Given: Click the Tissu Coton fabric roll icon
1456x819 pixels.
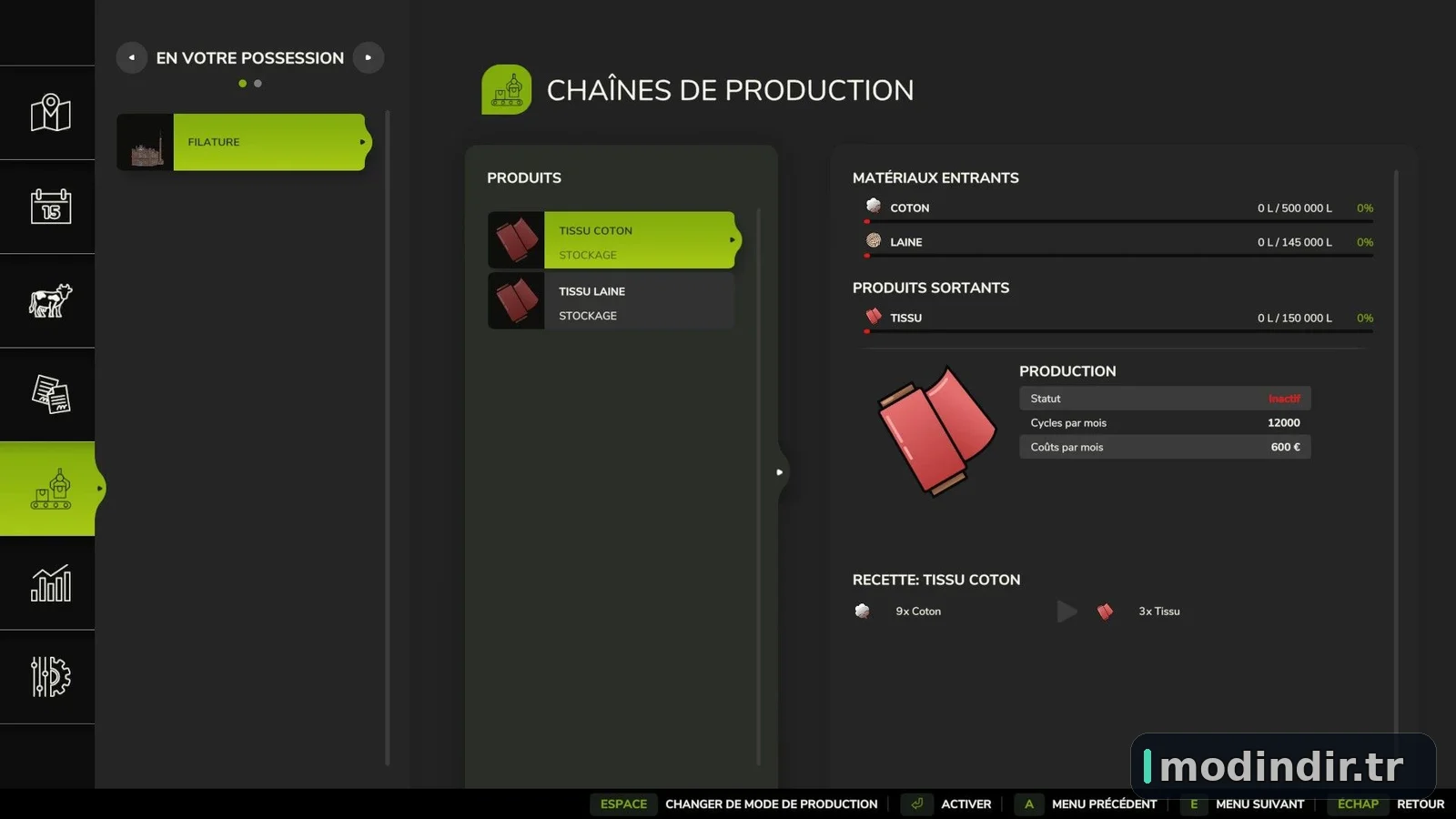Looking at the screenshot, I should tap(516, 240).
